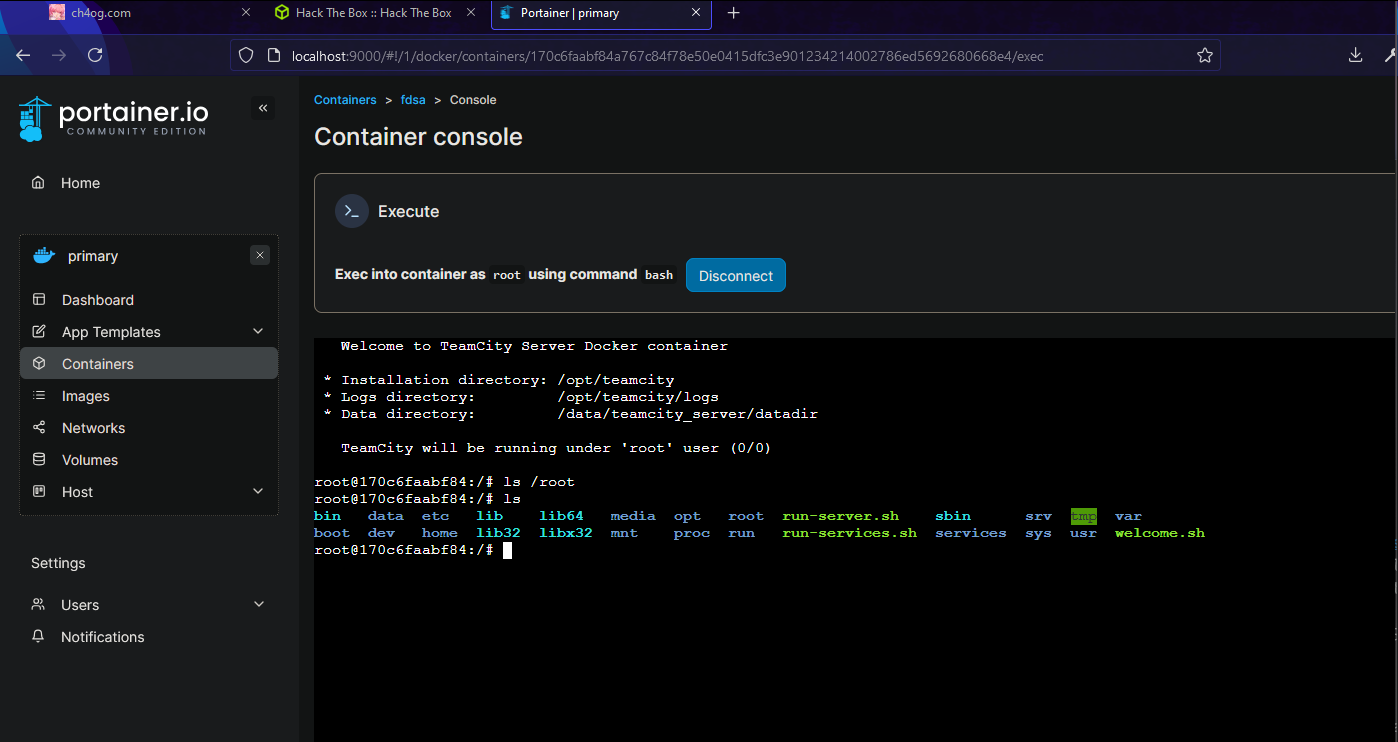Click the Images list icon
The width and height of the screenshot is (1398, 742).
coord(39,396)
